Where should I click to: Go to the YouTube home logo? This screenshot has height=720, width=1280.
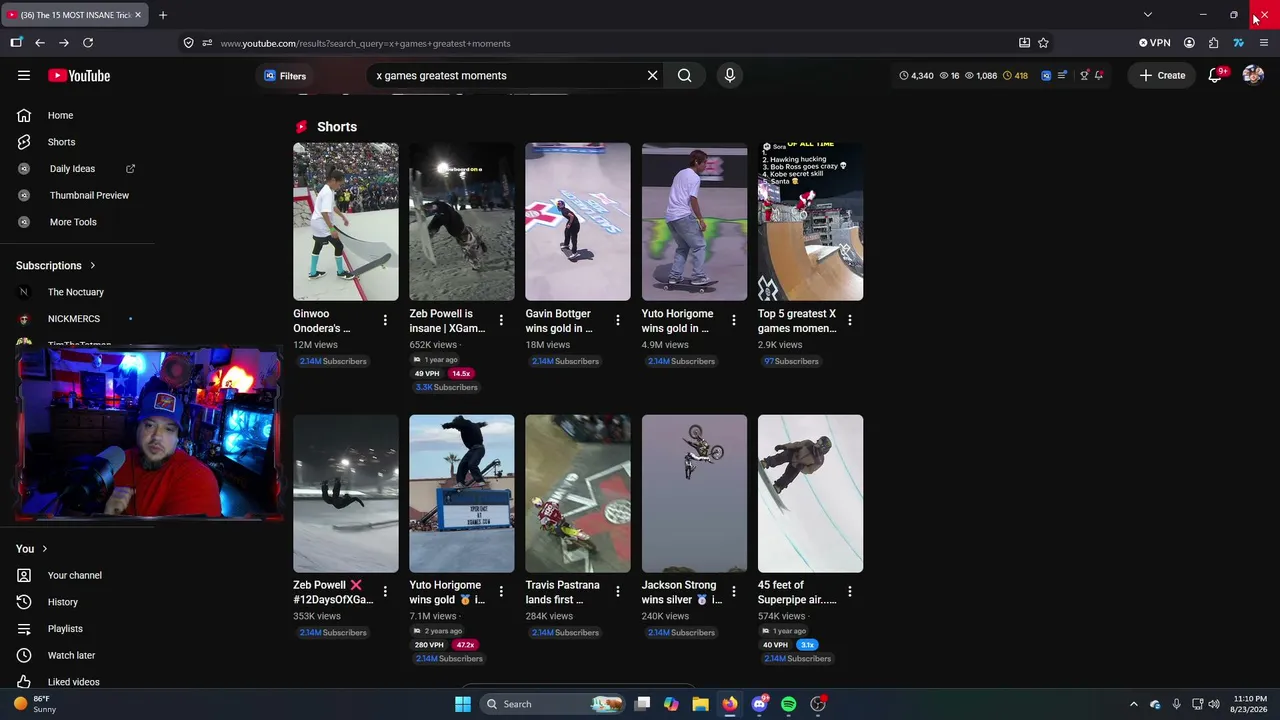[79, 76]
